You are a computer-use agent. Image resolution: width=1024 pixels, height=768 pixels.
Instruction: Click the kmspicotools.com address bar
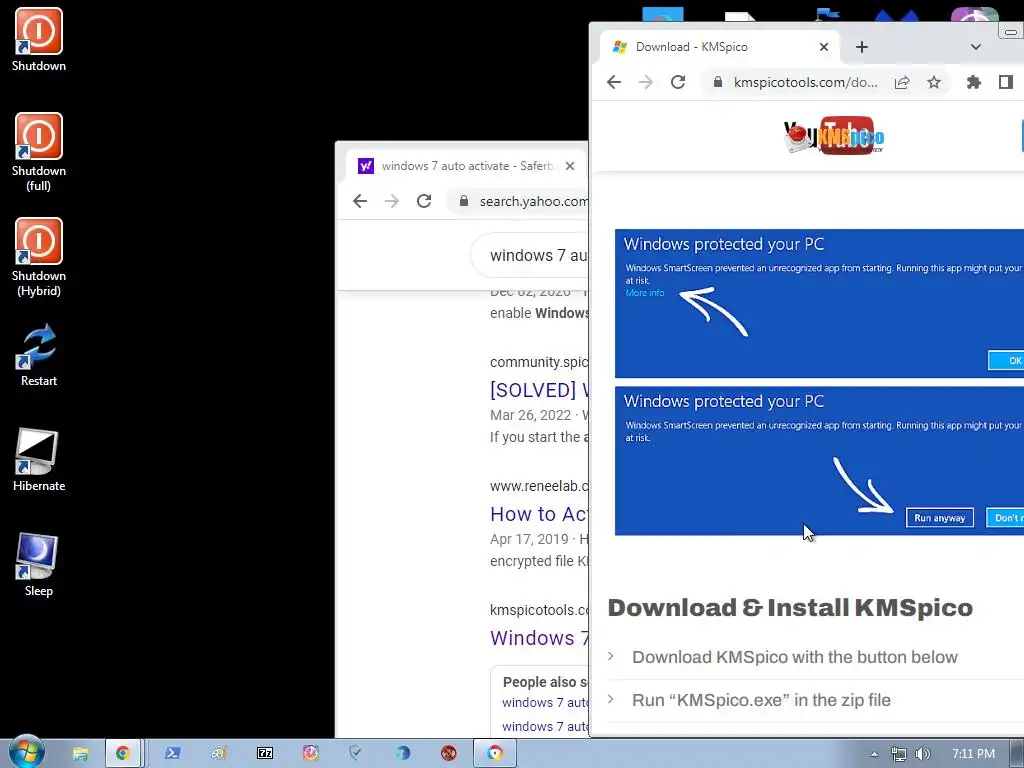(805, 82)
